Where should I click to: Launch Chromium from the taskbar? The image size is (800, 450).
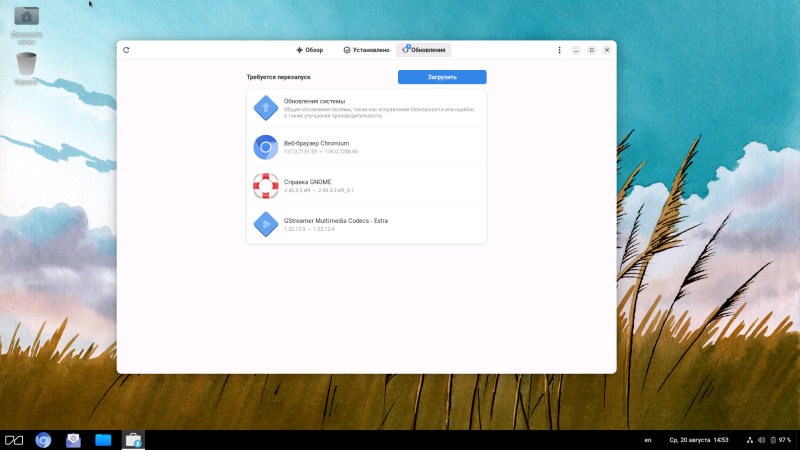[x=43, y=440]
